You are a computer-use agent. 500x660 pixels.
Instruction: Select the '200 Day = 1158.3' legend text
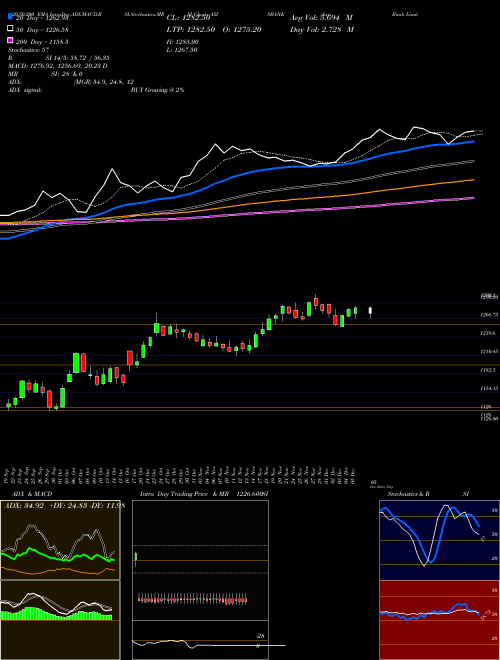[x=43, y=42]
